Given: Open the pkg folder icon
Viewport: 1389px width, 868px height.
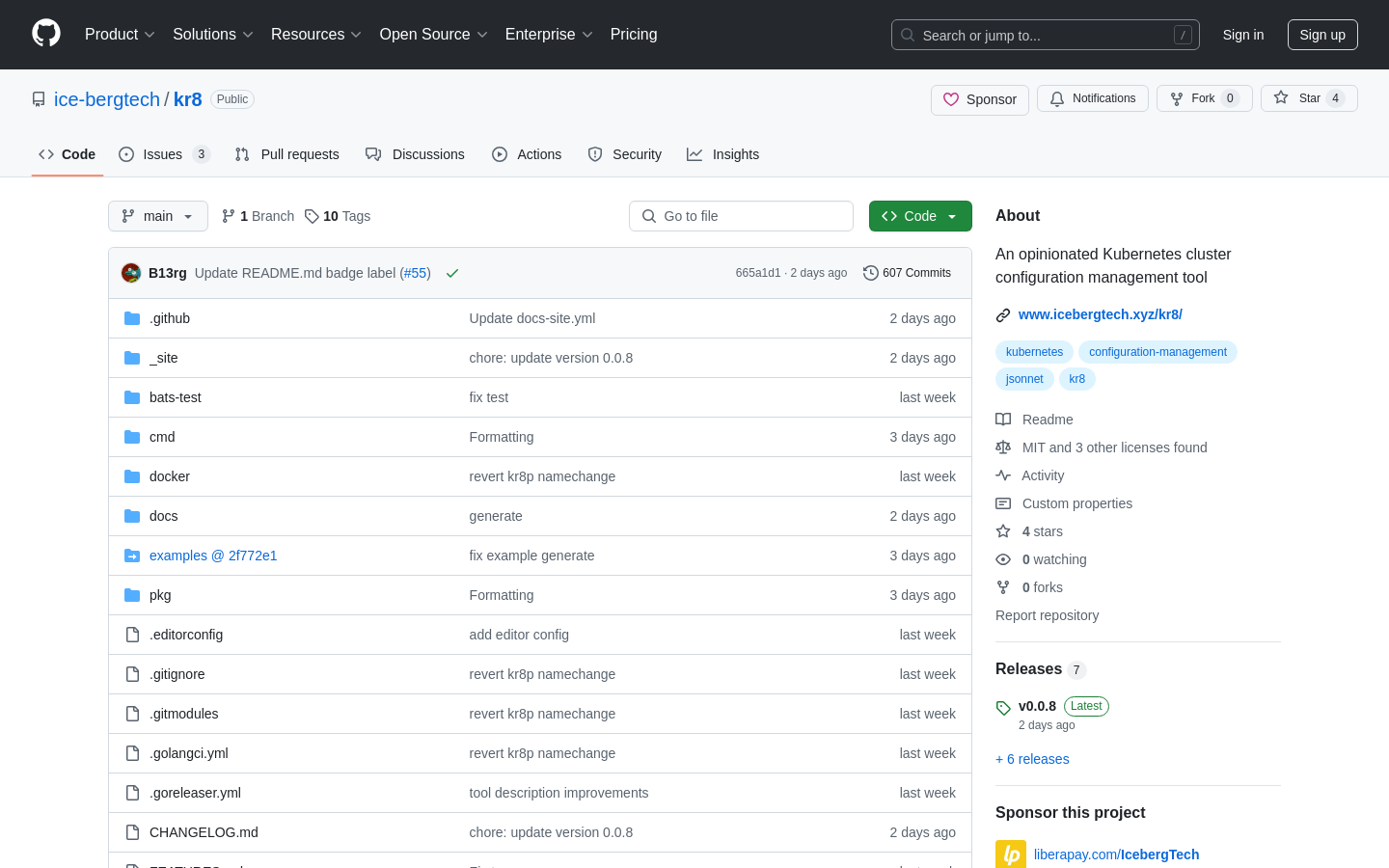Looking at the screenshot, I should tap(132, 595).
